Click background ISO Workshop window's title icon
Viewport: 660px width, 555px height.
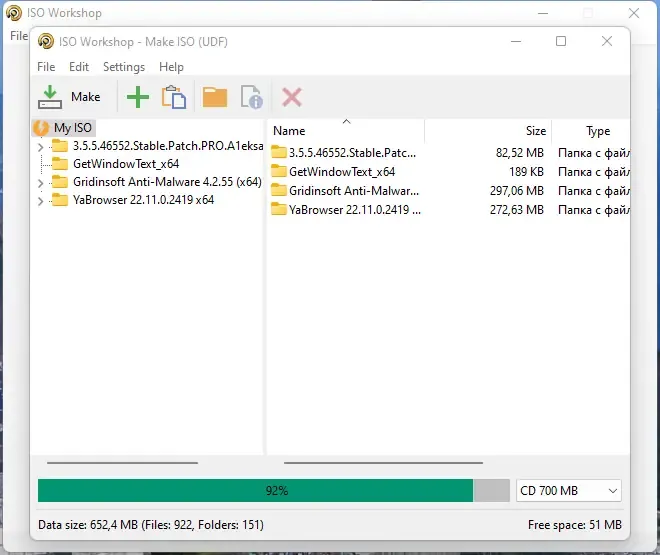coord(14,13)
